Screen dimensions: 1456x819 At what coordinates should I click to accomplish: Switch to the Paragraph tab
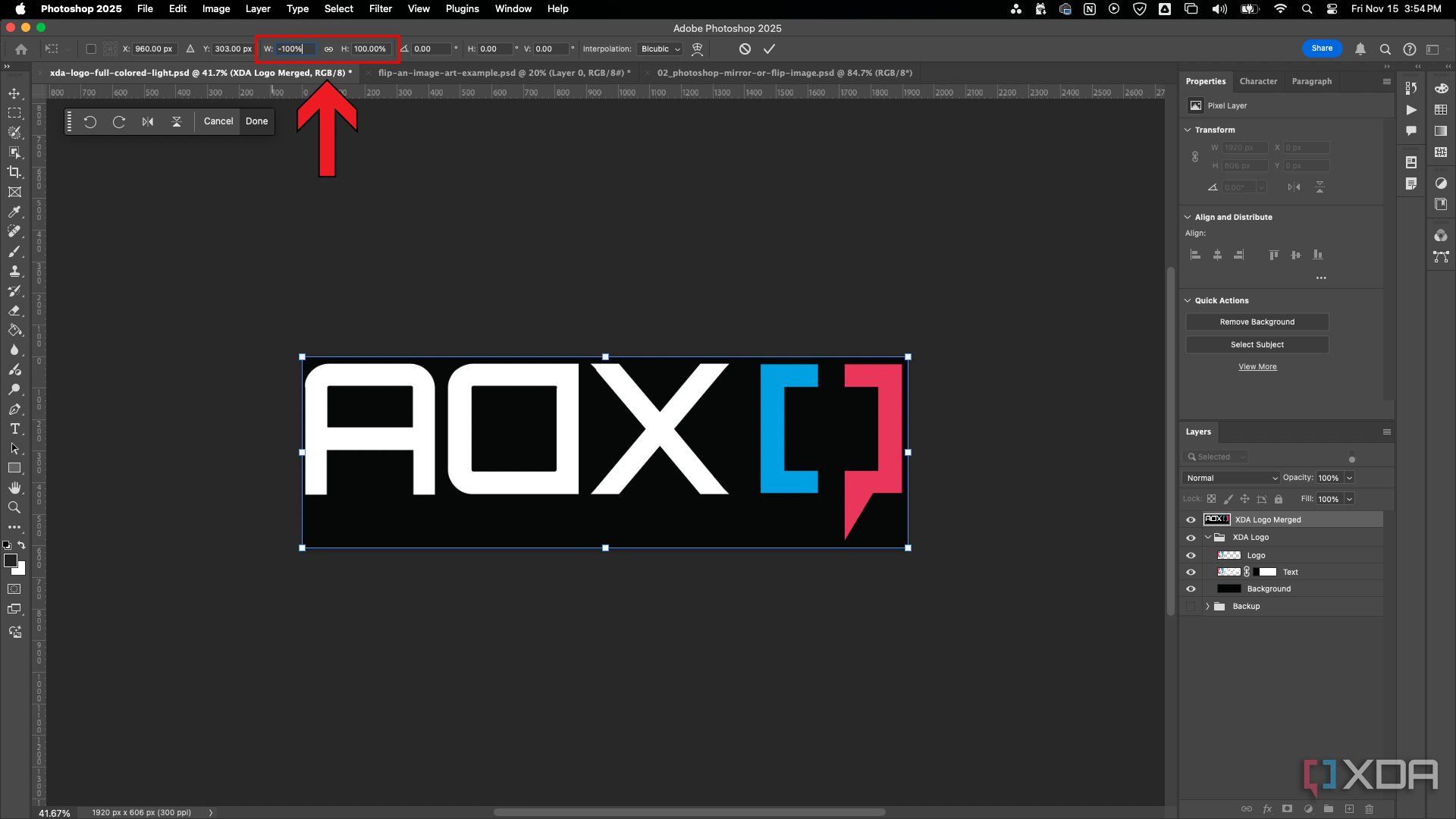(x=1311, y=81)
